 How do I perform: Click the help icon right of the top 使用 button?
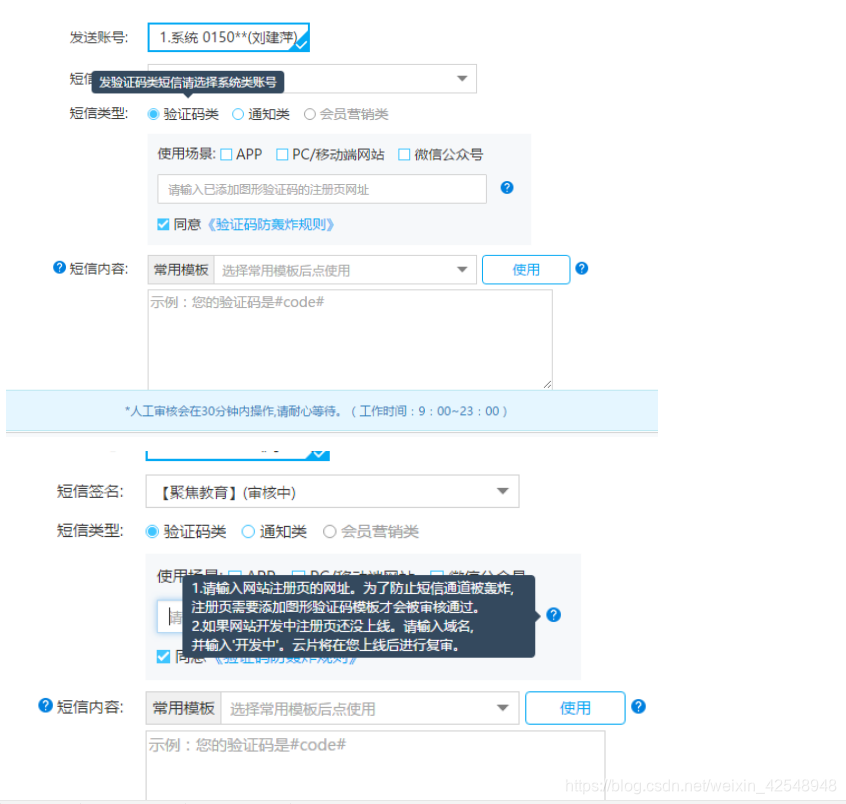[581, 269]
